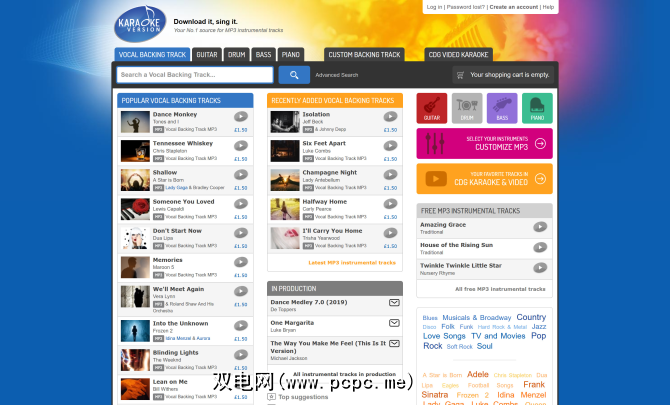Play preview of Don't Start Now
The width and height of the screenshot is (670, 405).
(x=241, y=233)
